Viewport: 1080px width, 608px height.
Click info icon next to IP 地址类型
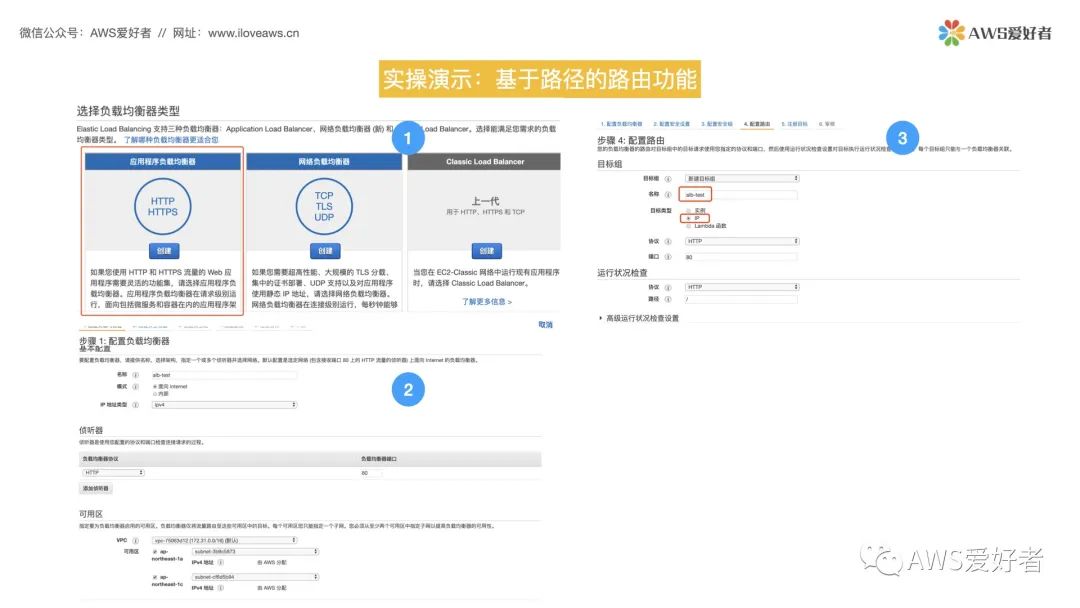tap(136, 405)
